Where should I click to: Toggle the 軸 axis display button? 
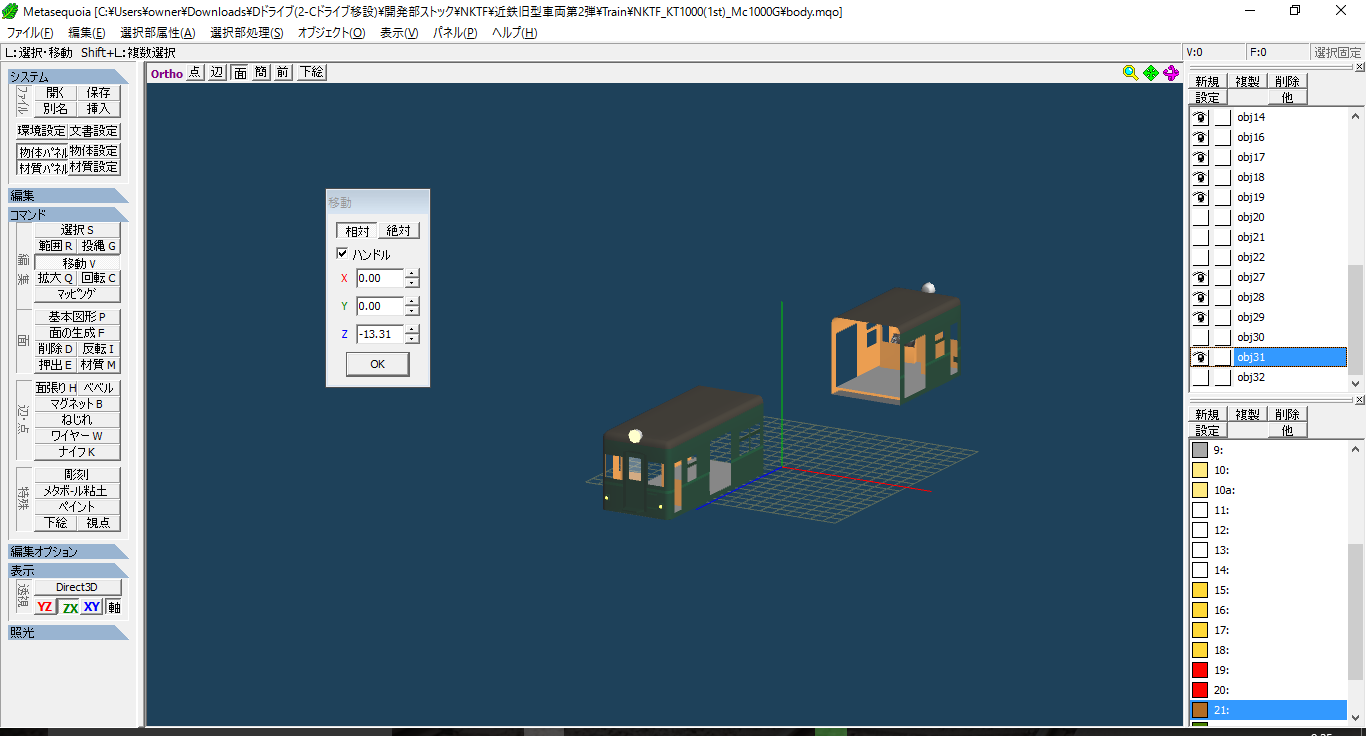coord(114,607)
